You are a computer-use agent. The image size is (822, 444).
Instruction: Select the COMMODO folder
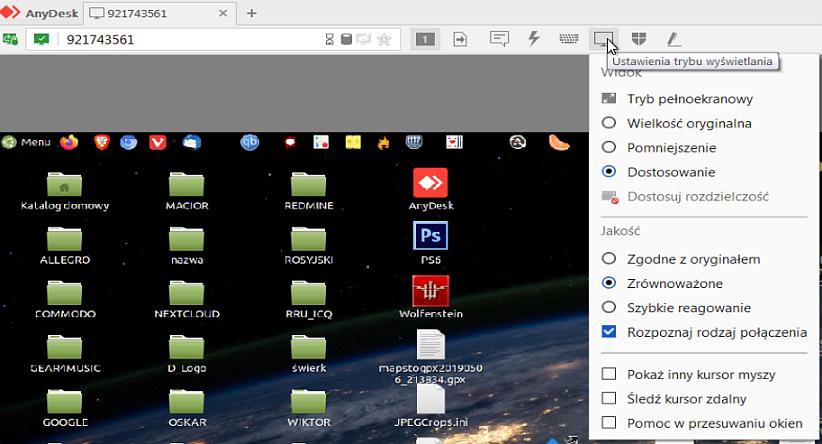pos(64,298)
